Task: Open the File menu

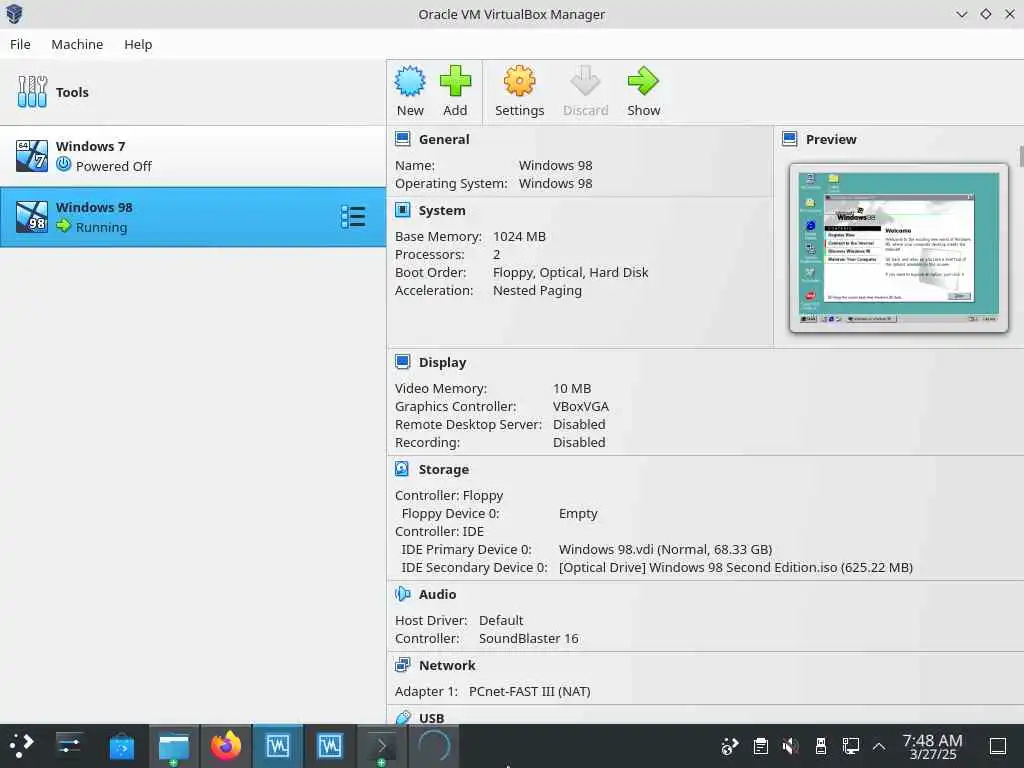Action: 20,44
